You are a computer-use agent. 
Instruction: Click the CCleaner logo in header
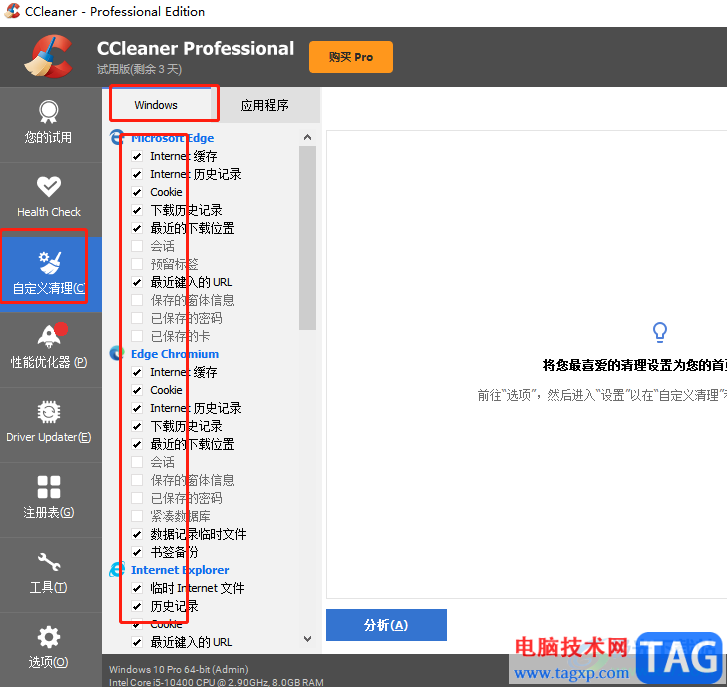49,57
